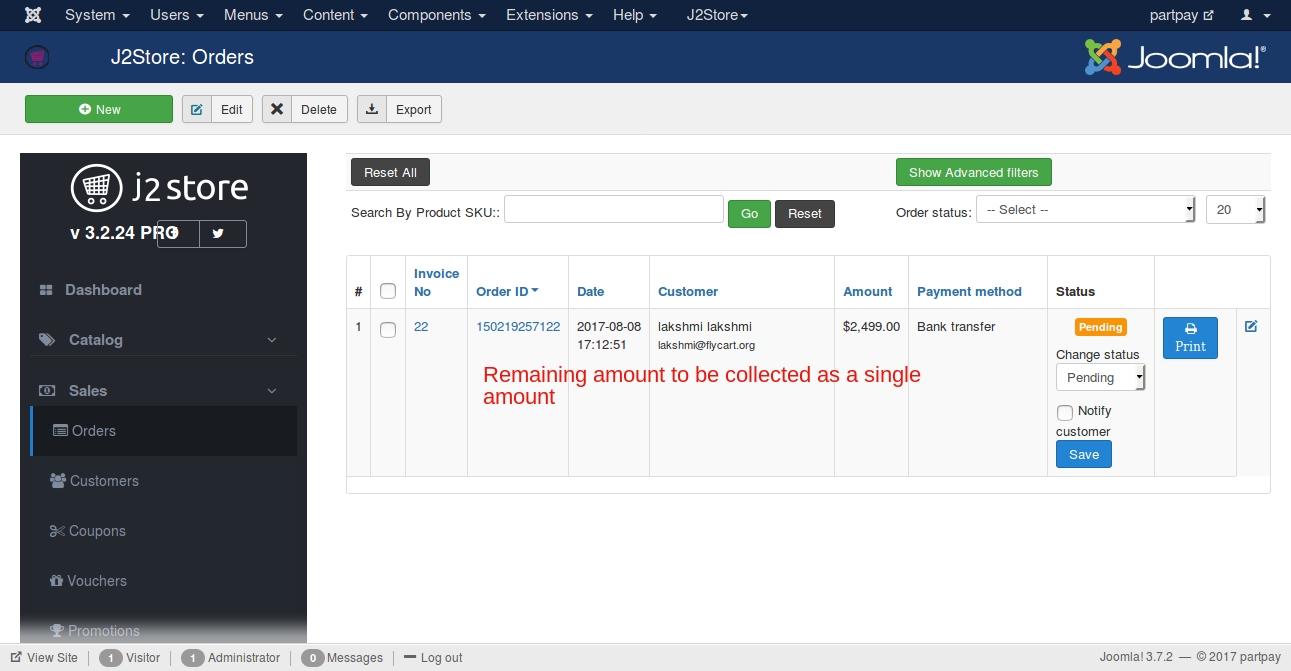This screenshot has width=1291, height=671.
Task: Check the checkbox for order row 1
Action: point(388,330)
